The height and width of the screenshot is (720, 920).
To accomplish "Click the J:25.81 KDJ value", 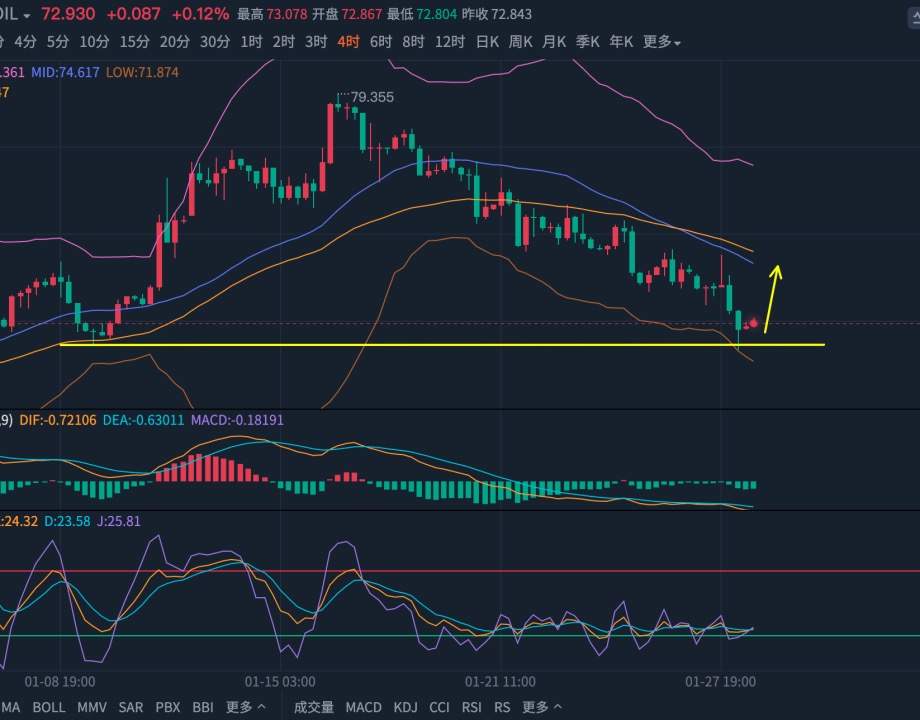I will 119,521.
